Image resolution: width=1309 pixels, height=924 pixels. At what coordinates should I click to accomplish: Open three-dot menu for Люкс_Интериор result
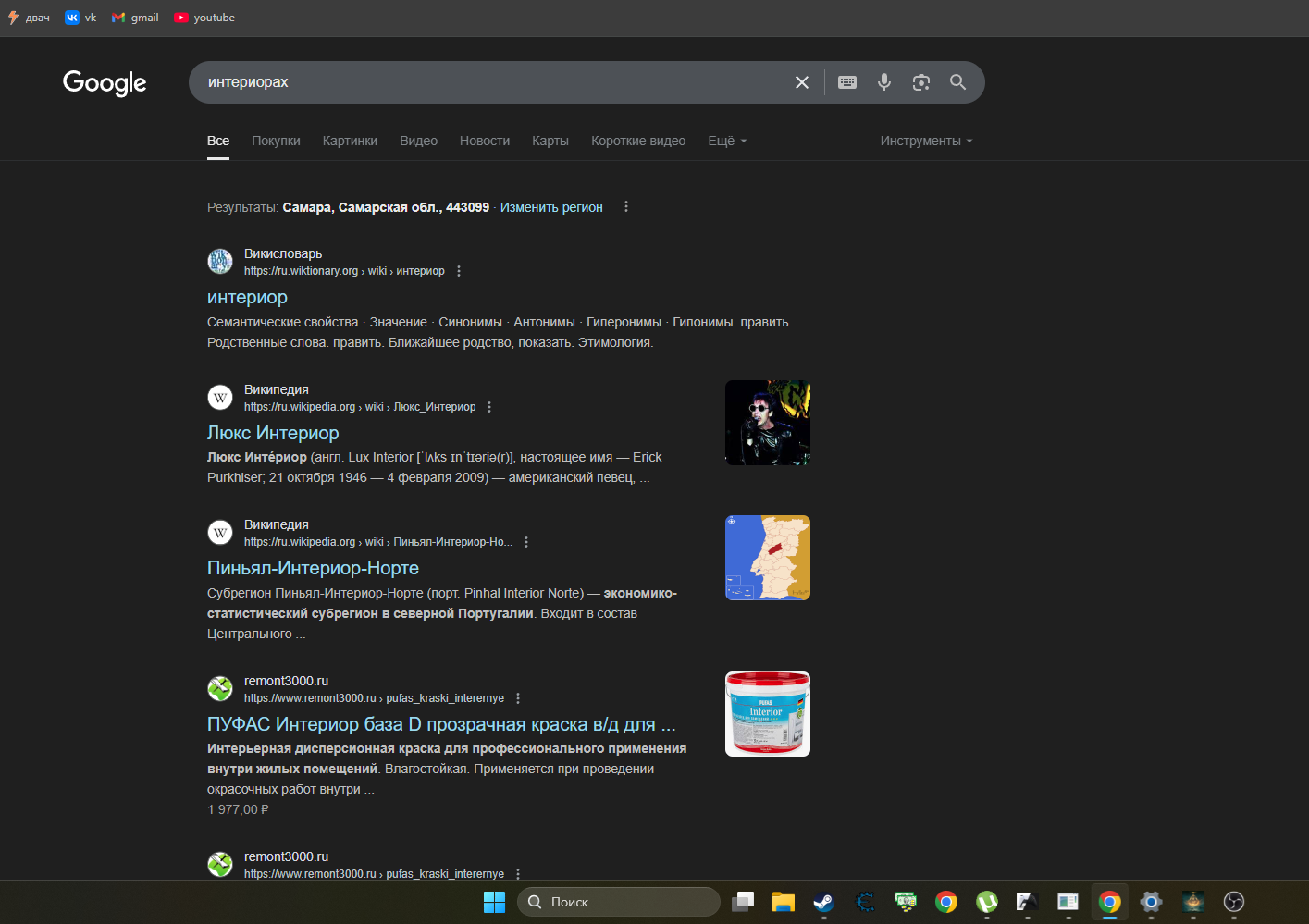(x=489, y=407)
